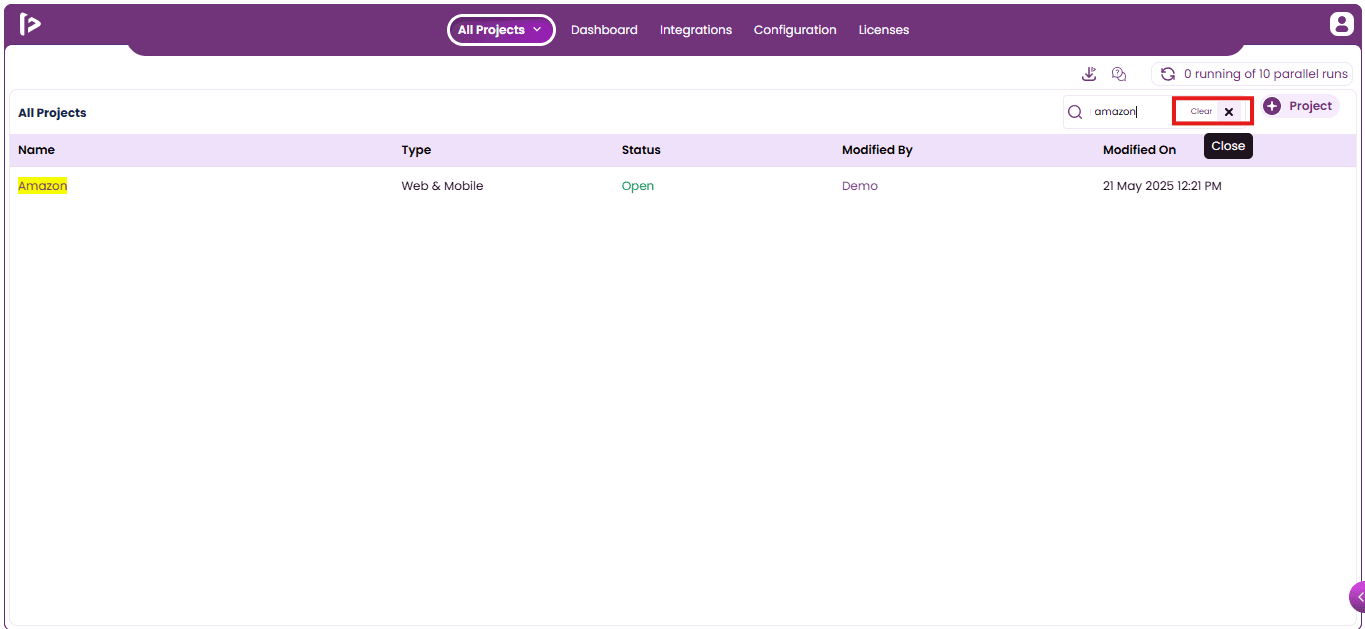
Task: Expand the side panel arrow at right edge
Action: coord(1358,597)
